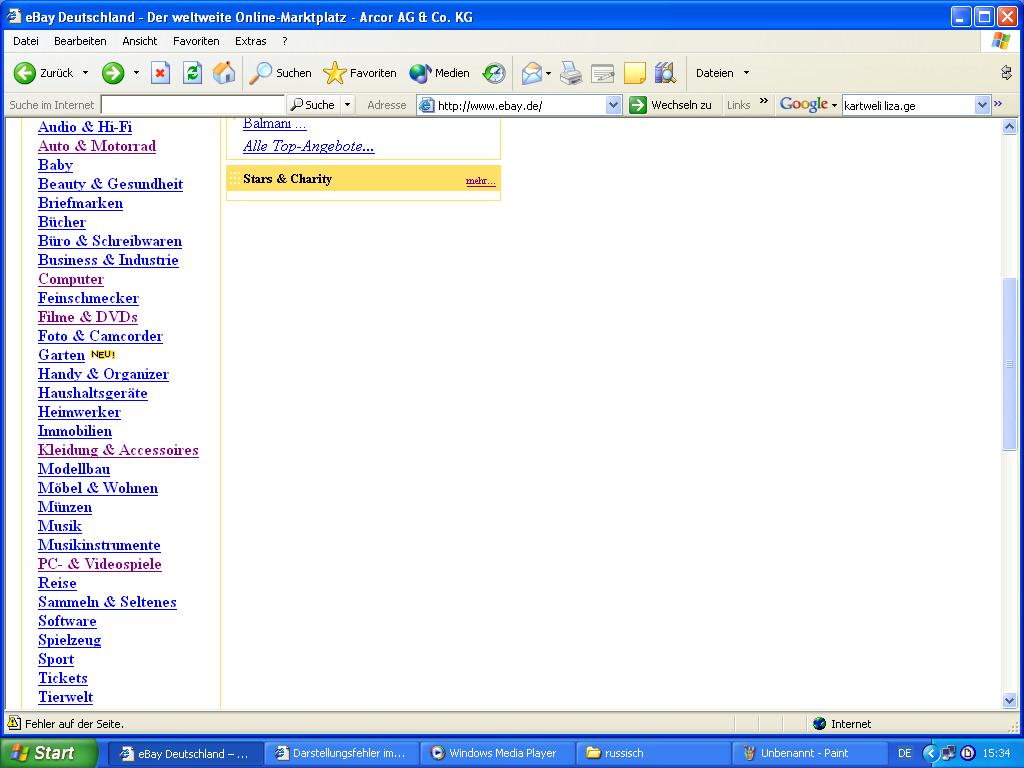Open the Bearbeiten menu

click(x=80, y=40)
